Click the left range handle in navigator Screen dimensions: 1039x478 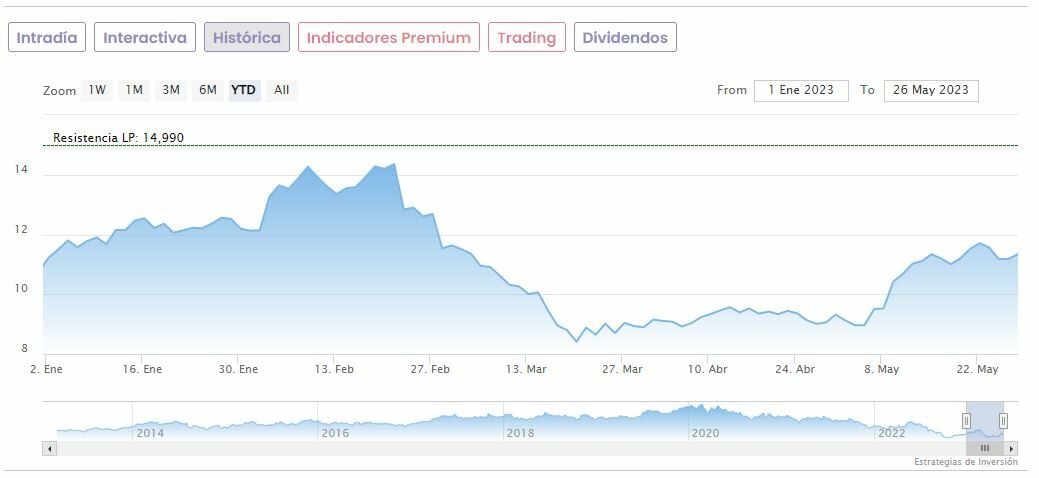[967, 421]
